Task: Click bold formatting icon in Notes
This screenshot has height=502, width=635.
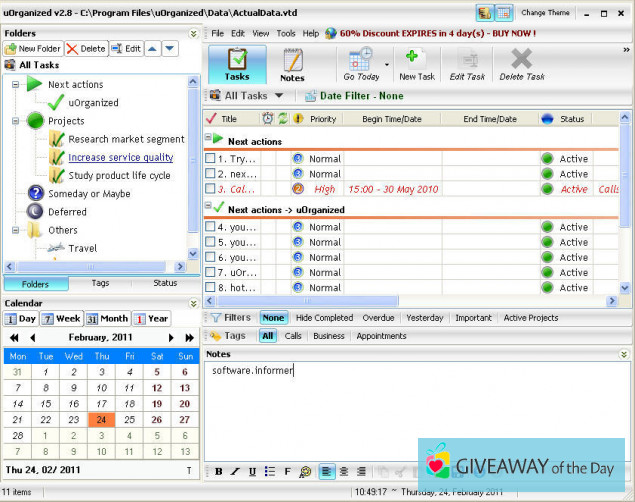Action: 219,472
